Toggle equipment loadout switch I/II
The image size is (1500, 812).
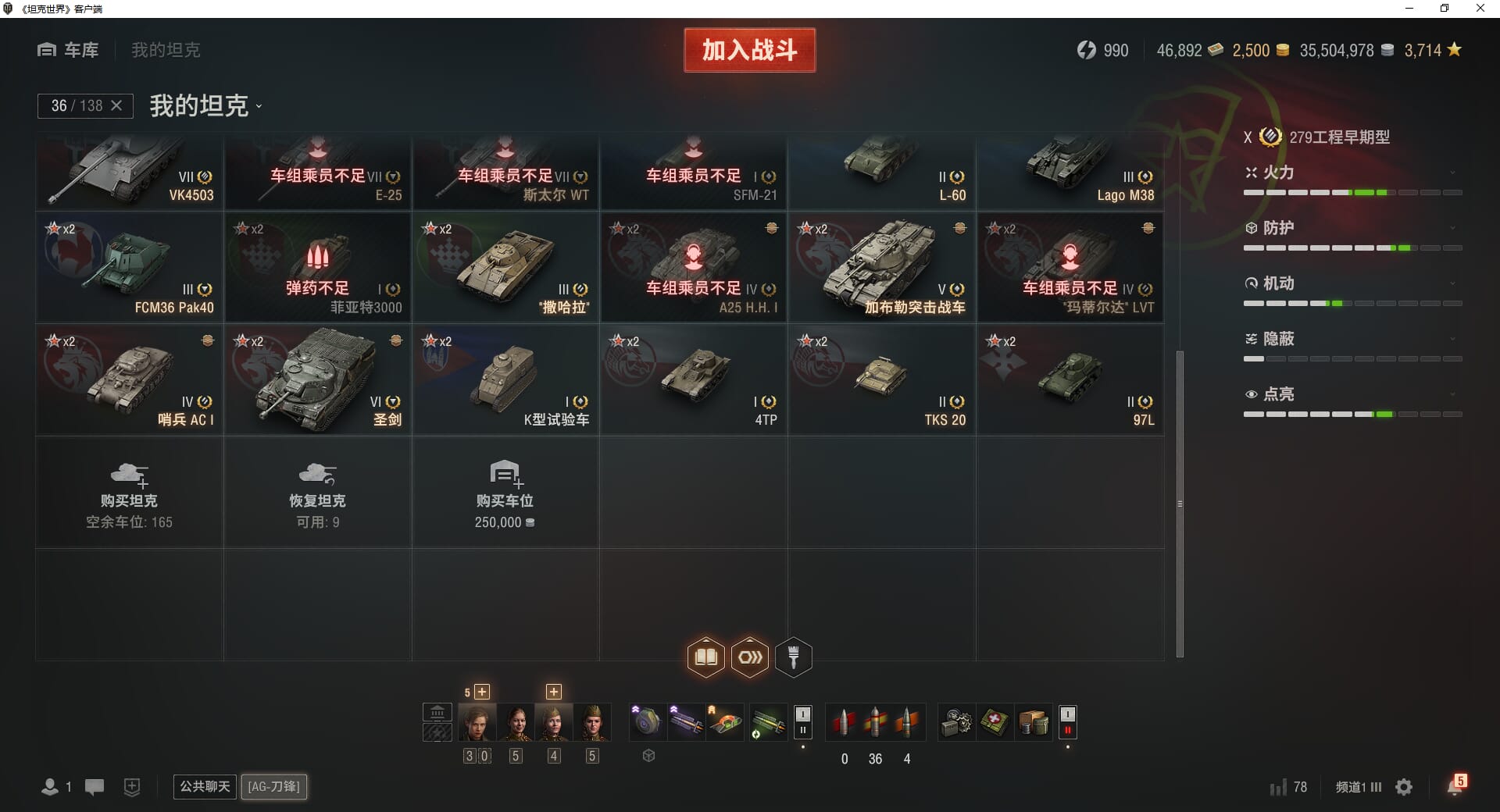click(802, 722)
